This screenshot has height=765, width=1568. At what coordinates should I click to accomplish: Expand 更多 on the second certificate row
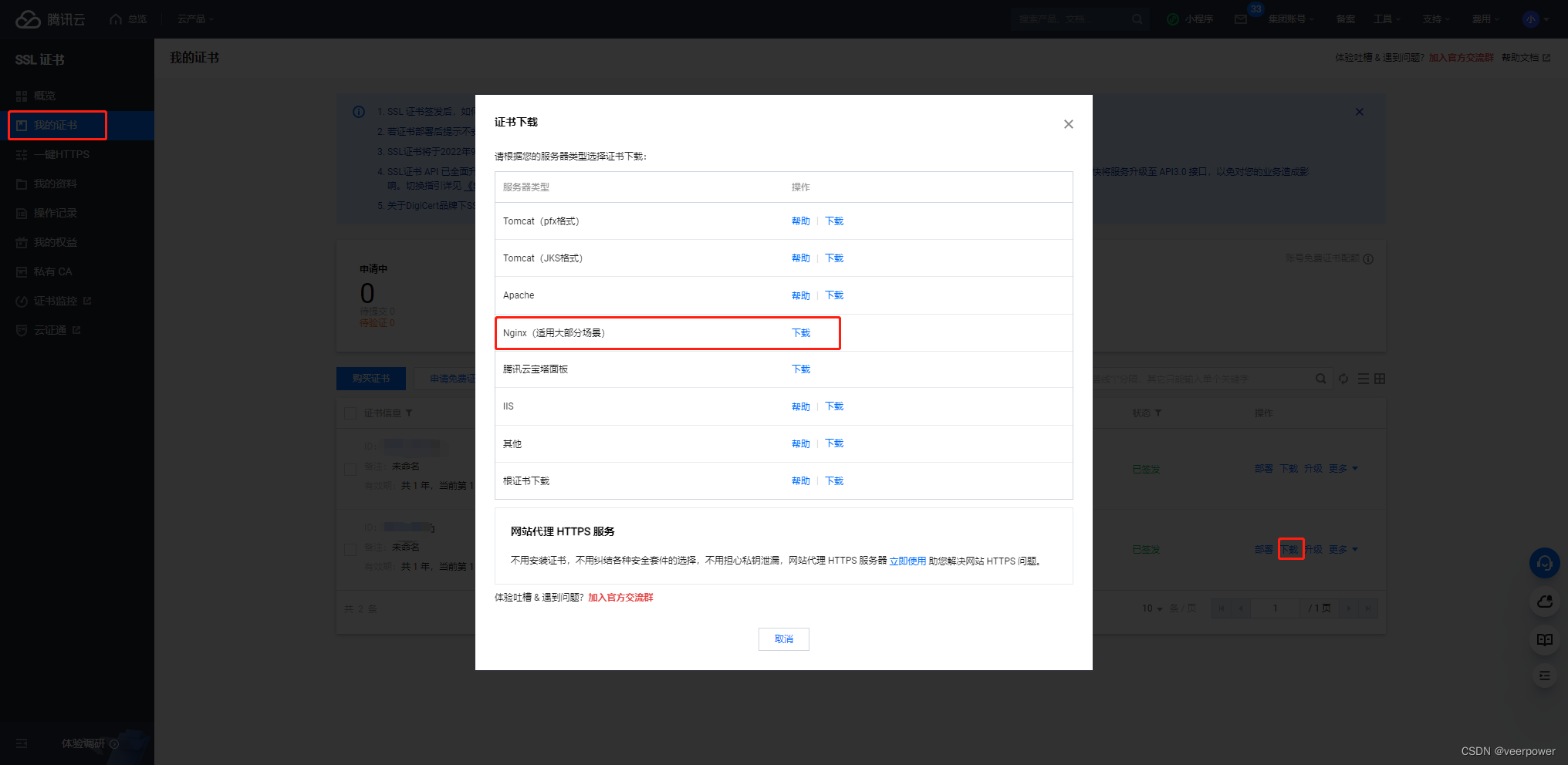(x=1343, y=550)
